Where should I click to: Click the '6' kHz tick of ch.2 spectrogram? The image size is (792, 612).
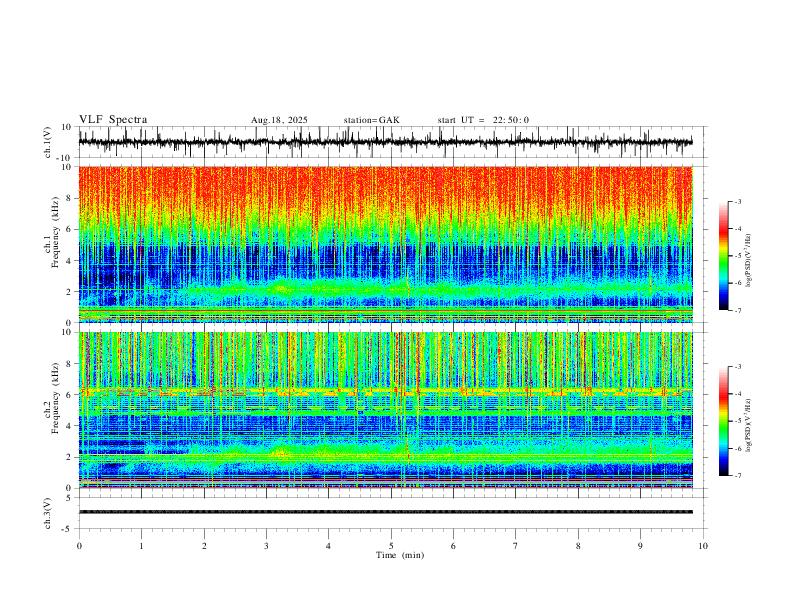pyautogui.click(x=69, y=395)
